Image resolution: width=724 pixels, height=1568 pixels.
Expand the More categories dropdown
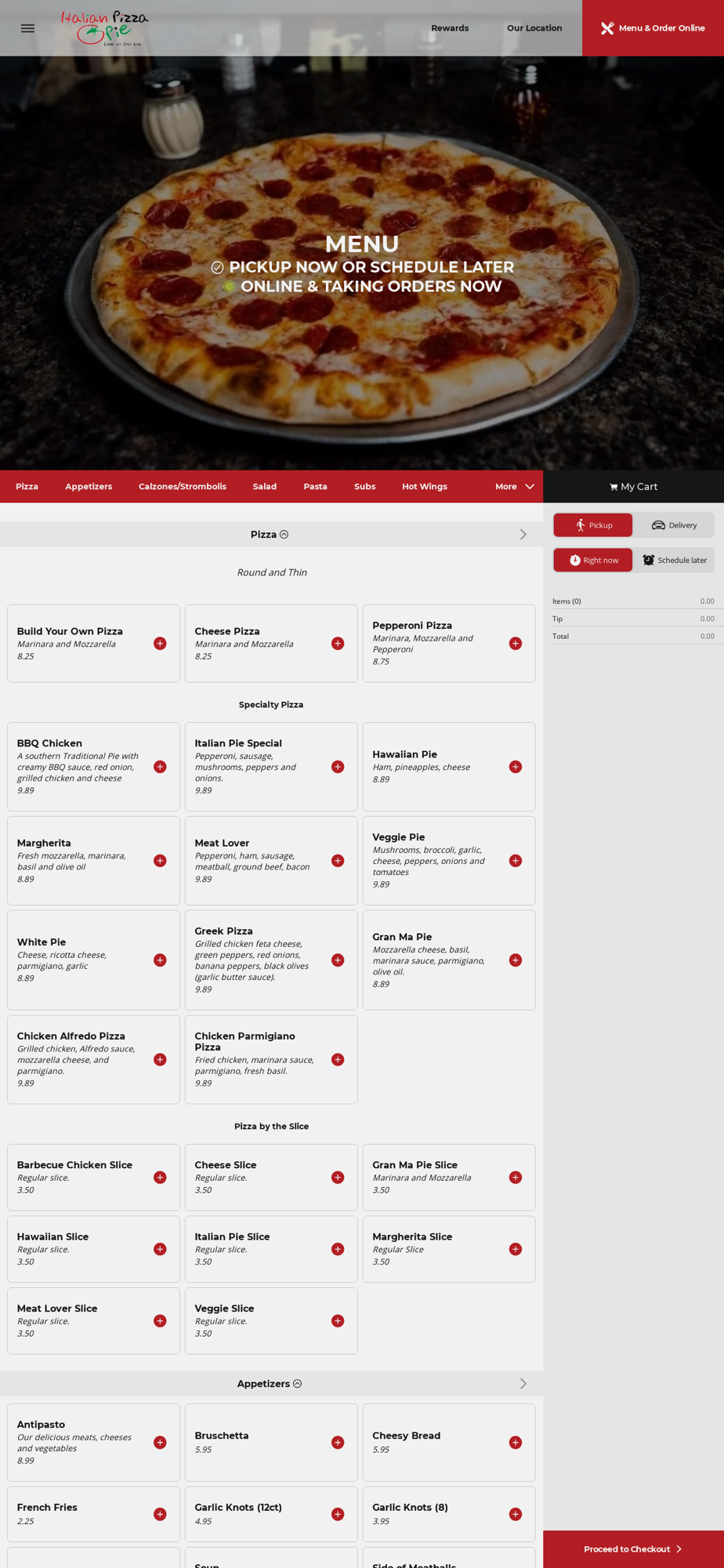coord(515,487)
